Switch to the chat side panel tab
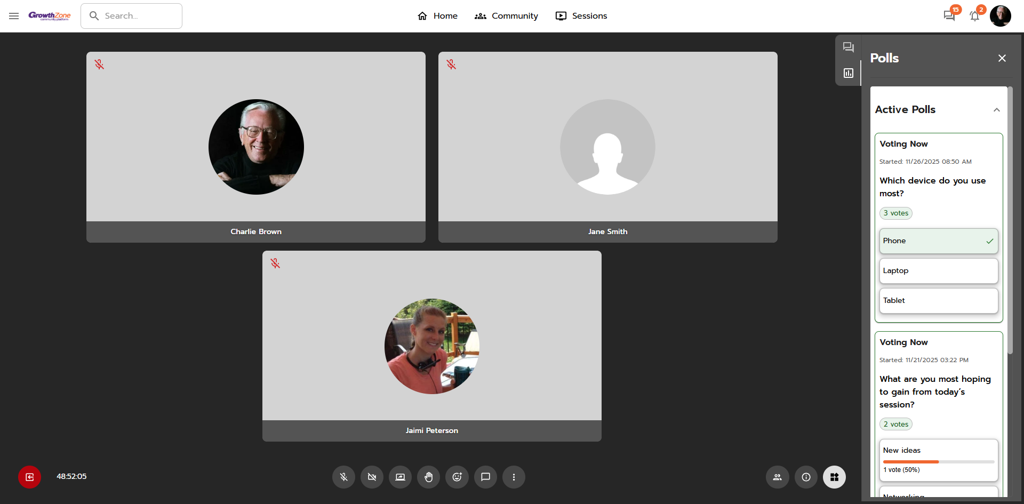 [848, 47]
